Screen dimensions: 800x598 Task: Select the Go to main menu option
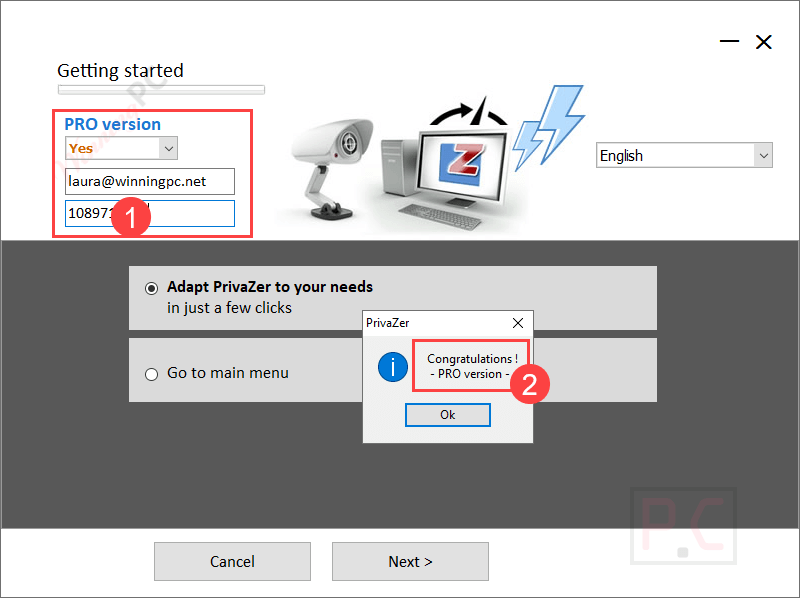(152, 375)
